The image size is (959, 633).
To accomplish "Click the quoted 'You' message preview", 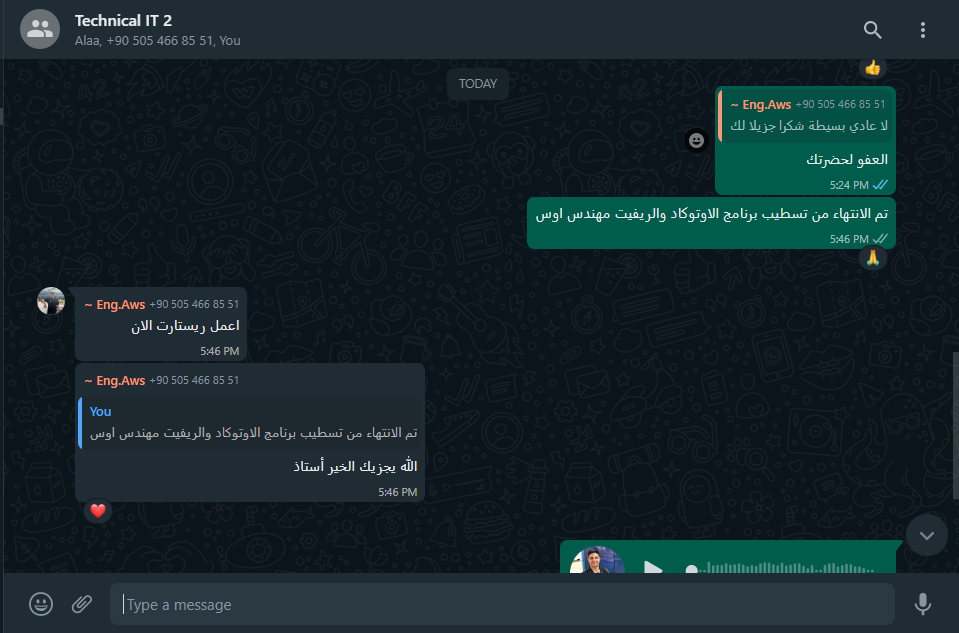I will point(250,423).
